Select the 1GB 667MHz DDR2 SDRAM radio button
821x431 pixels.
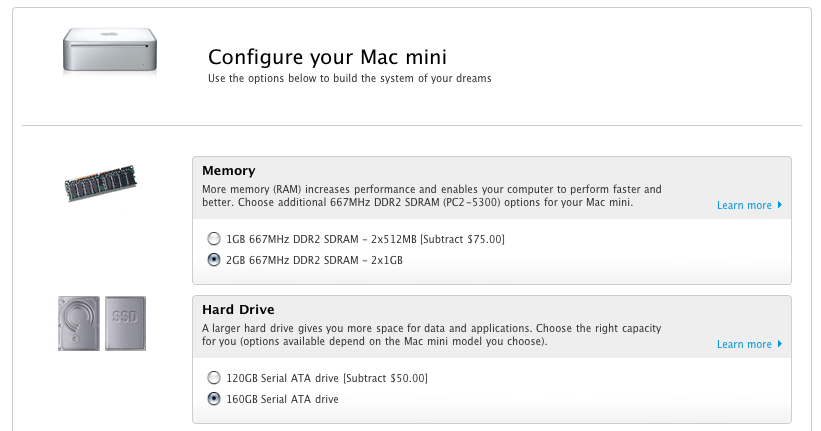pyautogui.click(x=214, y=239)
